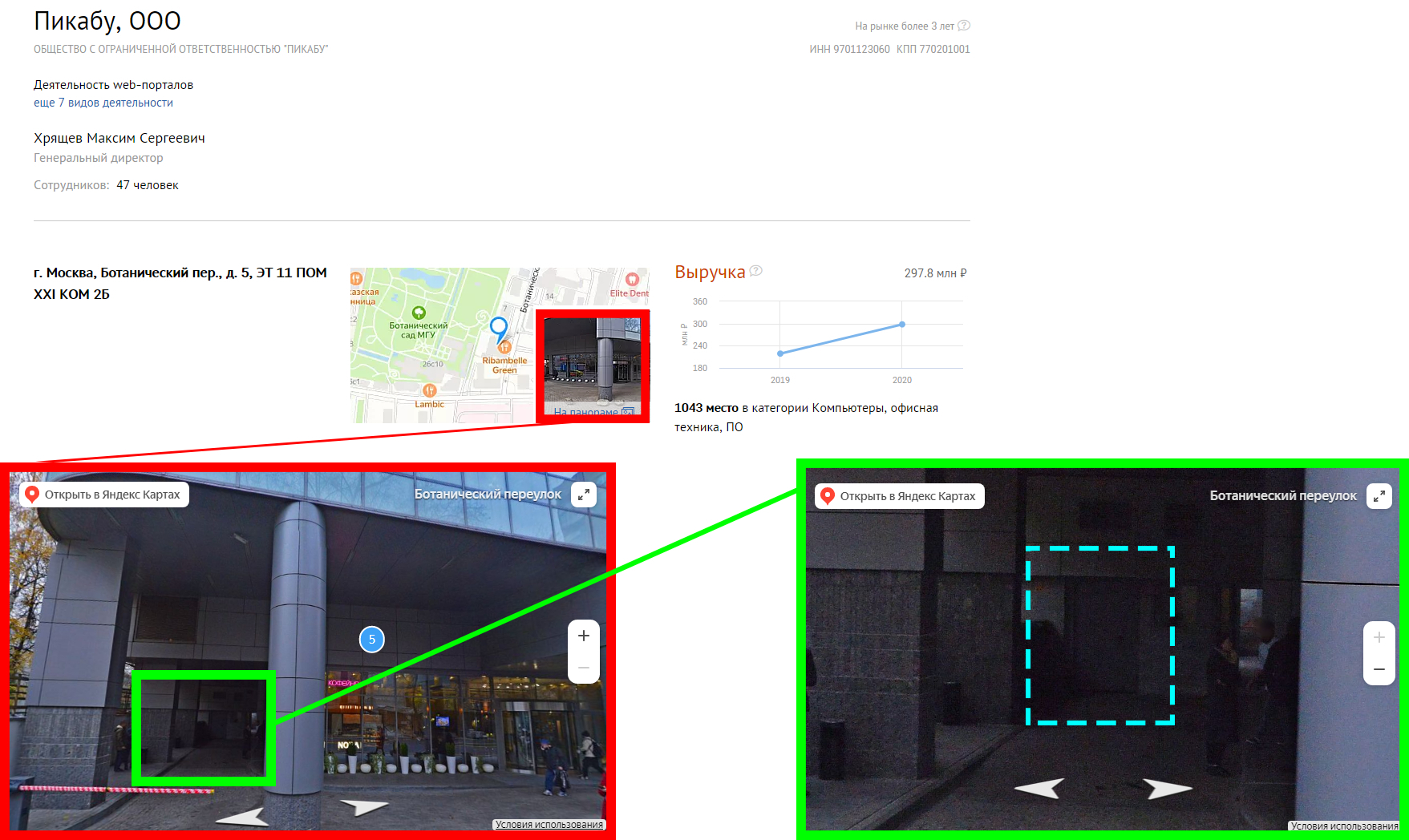Image resolution: width=1409 pixels, height=840 pixels.
Task: Click the "47 человек" employee count
Action: pyautogui.click(x=148, y=185)
